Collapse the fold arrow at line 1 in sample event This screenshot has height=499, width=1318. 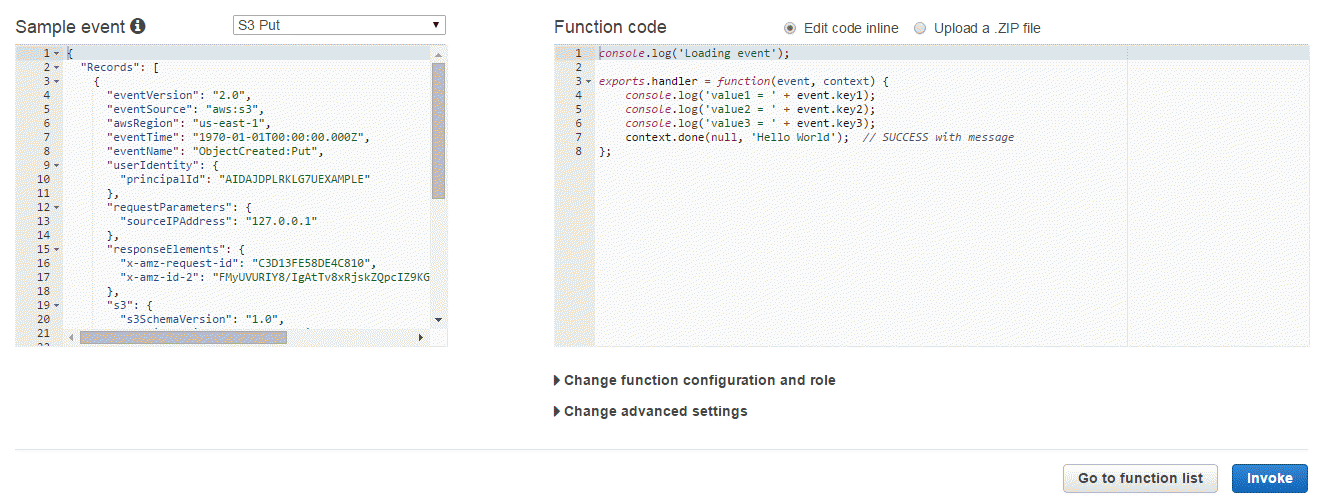click(x=57, y=53)
